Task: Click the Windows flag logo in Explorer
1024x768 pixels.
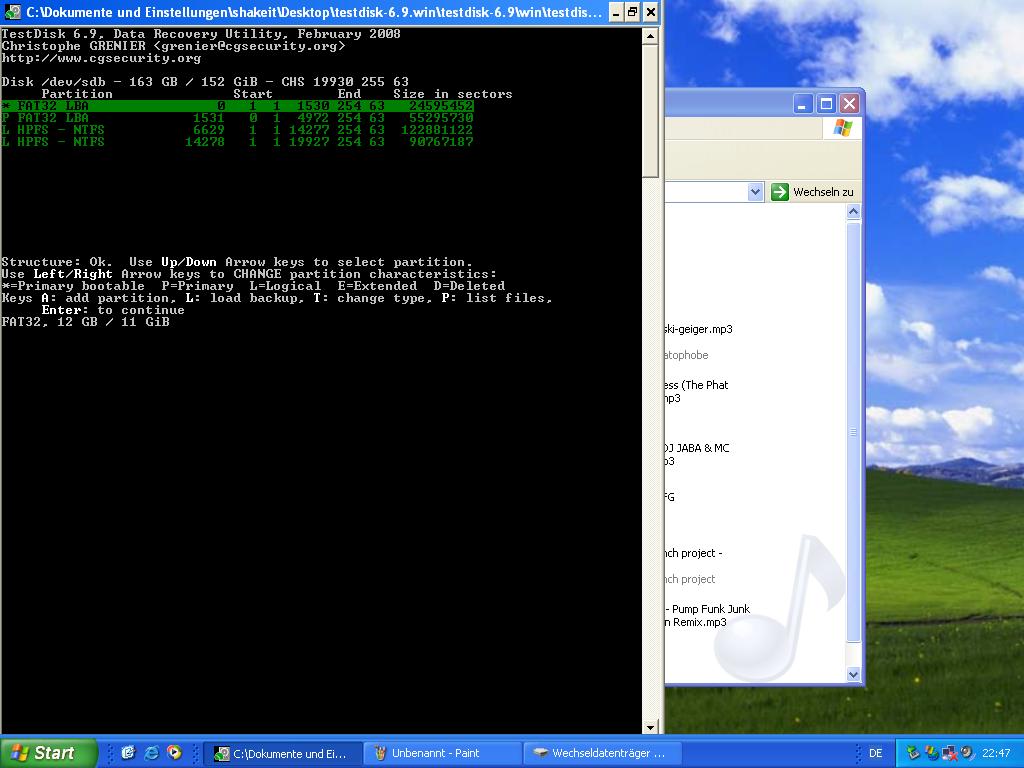Action: coord(842,127)
